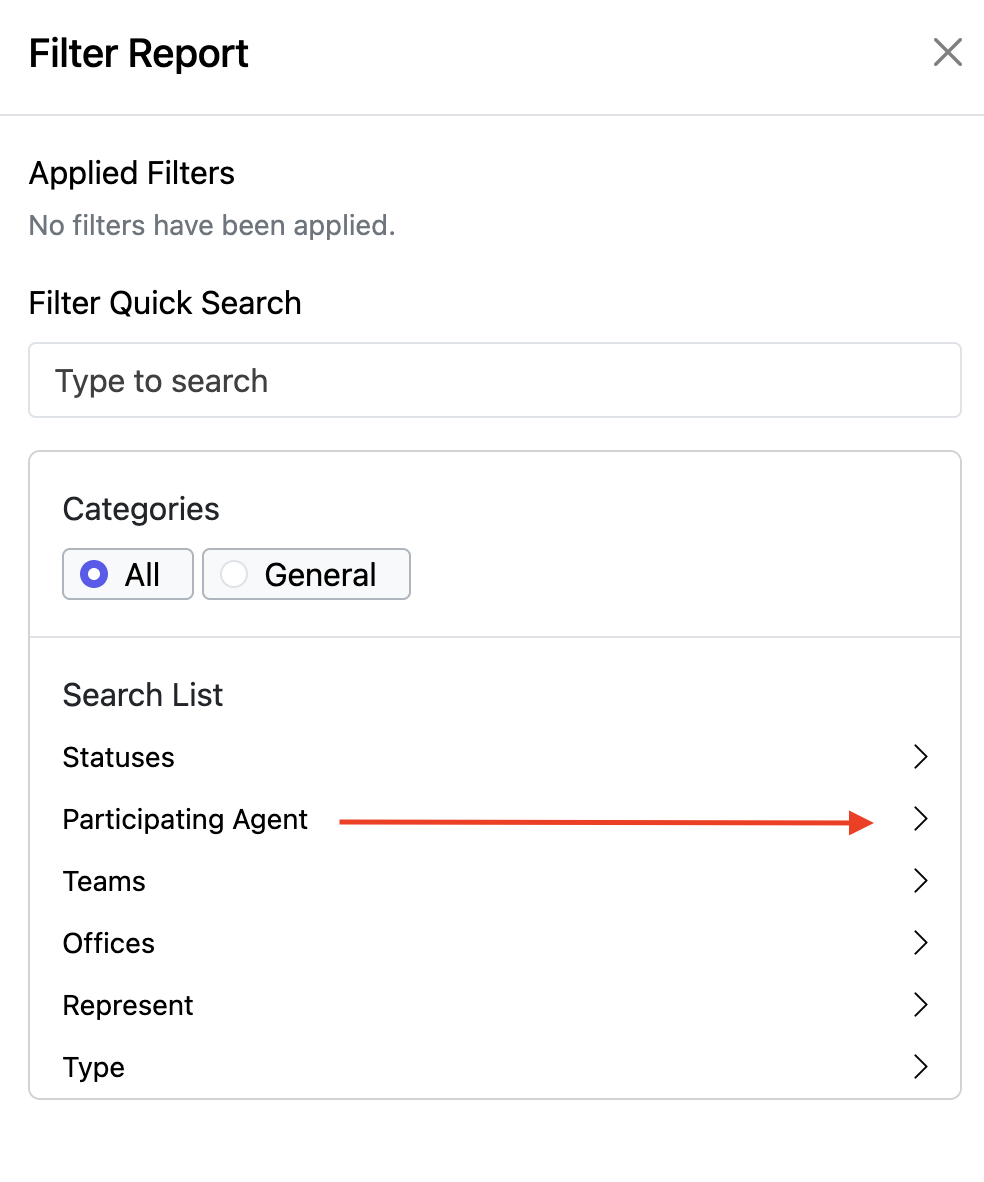The width and height of the screenshot is (984, 1182).
Task: Select the All category radio button
Action: click(94, 574)
